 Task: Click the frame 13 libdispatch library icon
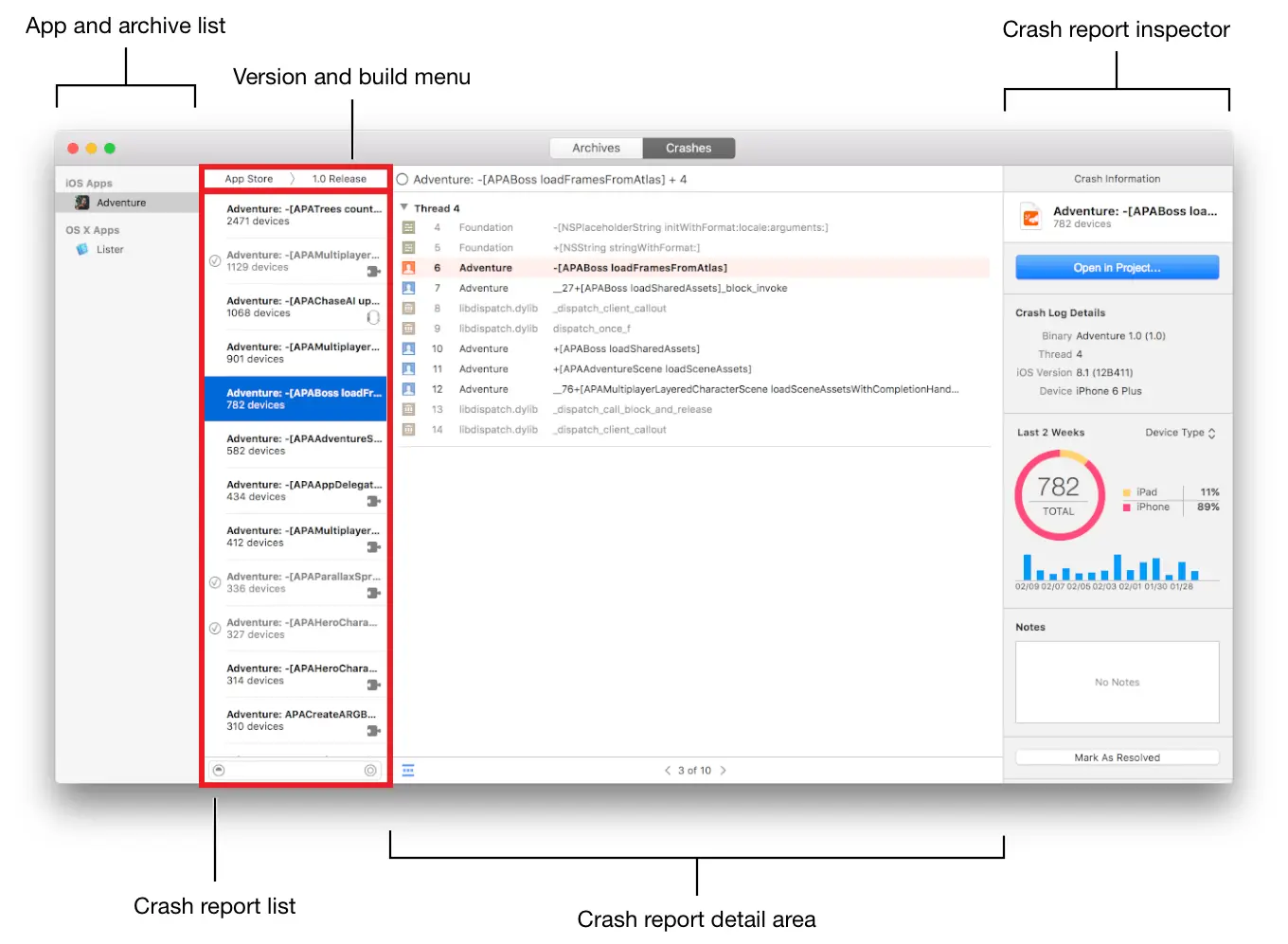(x=408, y=409)
